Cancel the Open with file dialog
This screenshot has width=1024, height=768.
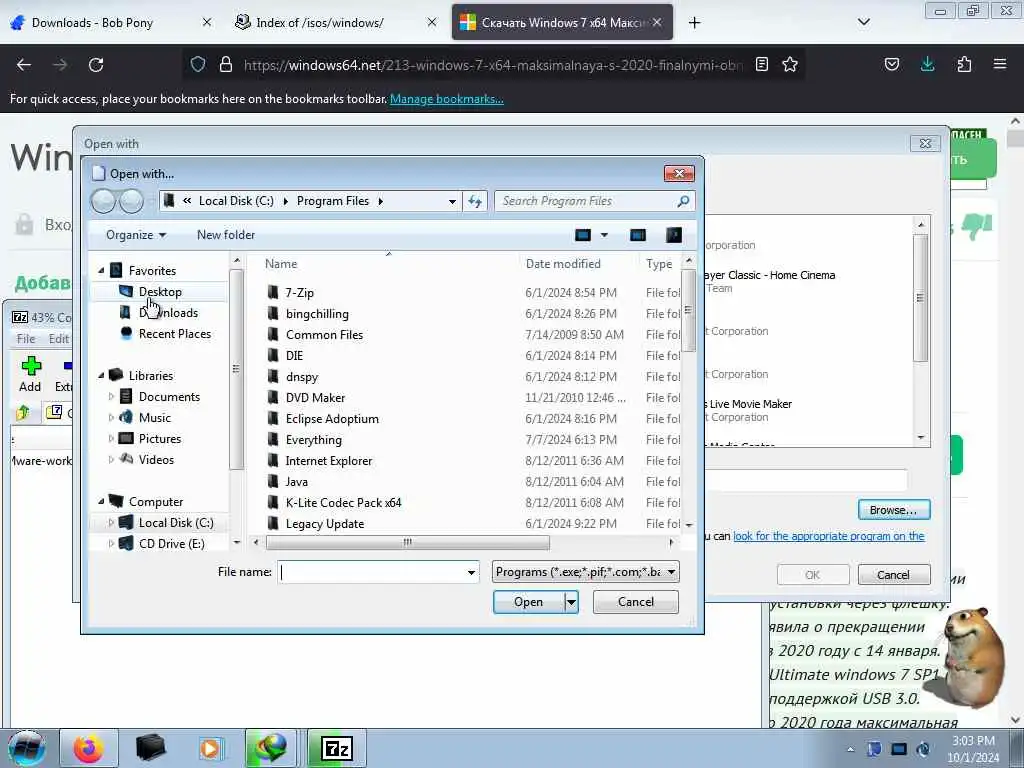(x=635, y=602)
